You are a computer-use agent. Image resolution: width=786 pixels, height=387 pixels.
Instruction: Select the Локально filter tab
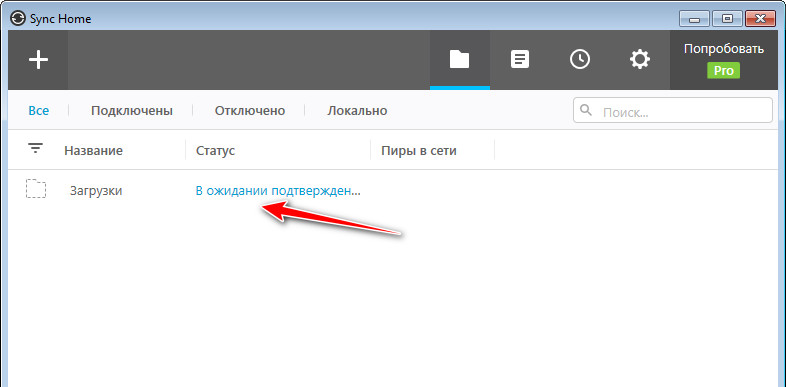tap(357, 111)
